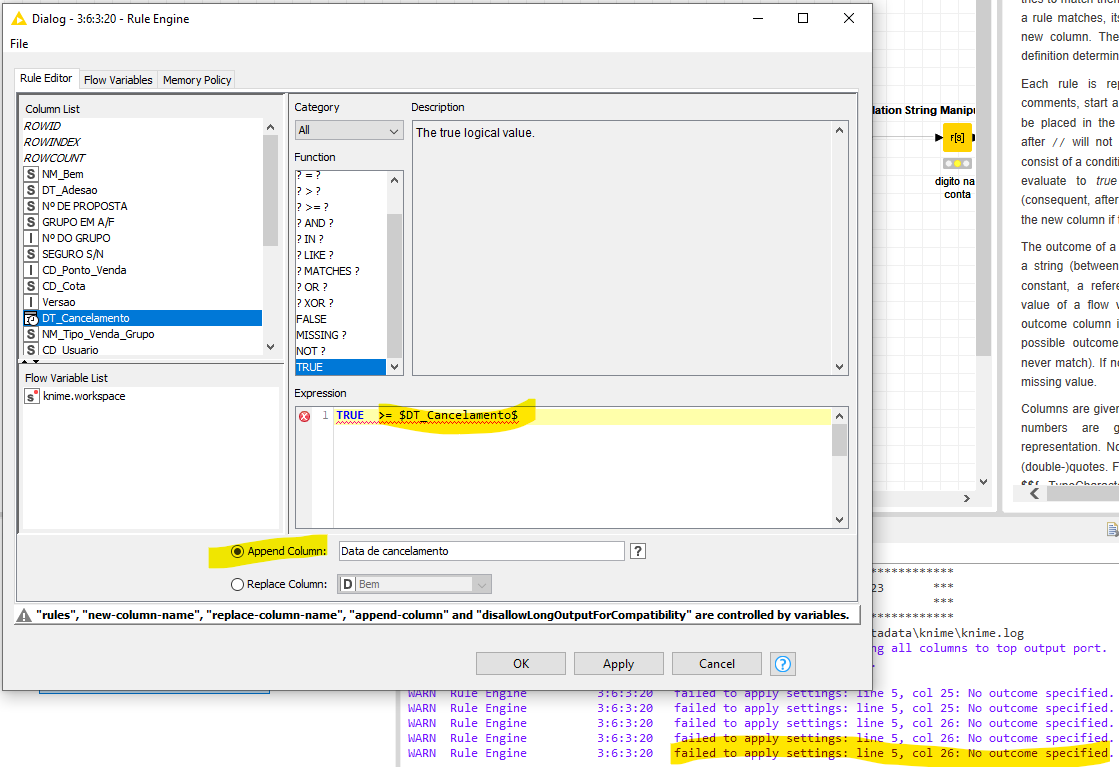The height and width of the screenshot is (773, 1119).
Task: Open the Category dropdown showing All
Action: click(349, 130)
